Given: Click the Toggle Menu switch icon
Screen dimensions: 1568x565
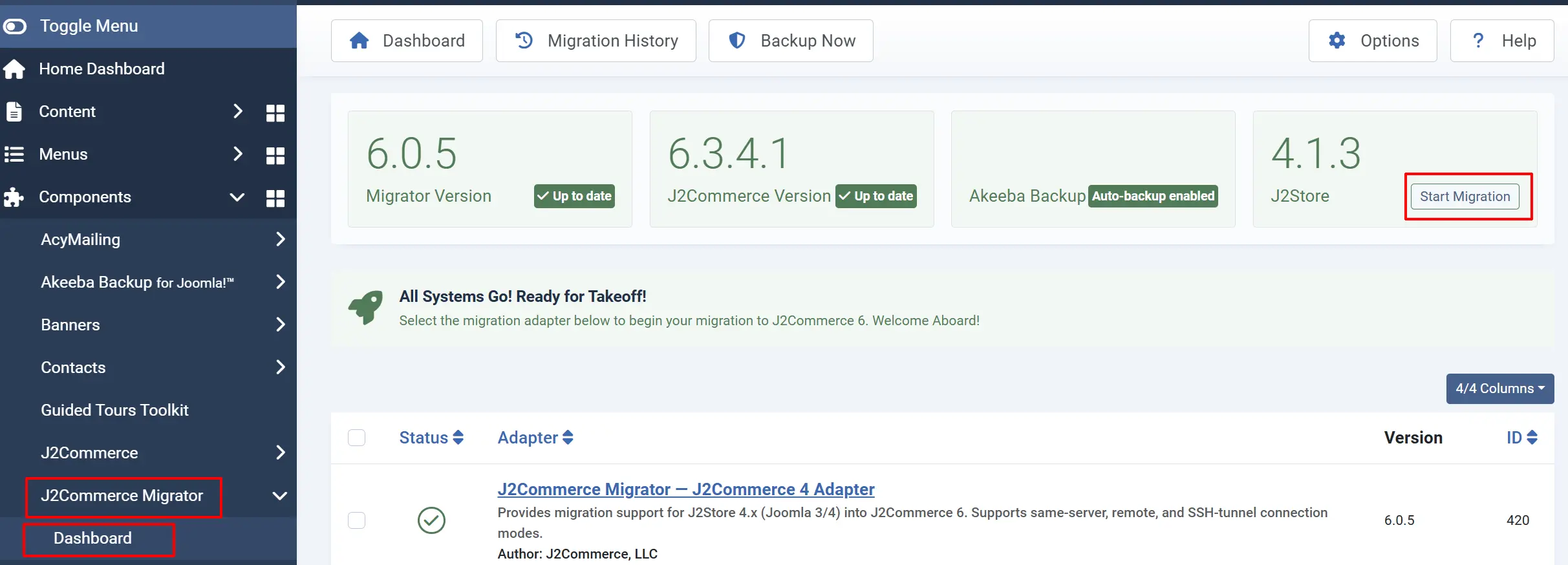Looking at the screenshot, I should [14, 27].
